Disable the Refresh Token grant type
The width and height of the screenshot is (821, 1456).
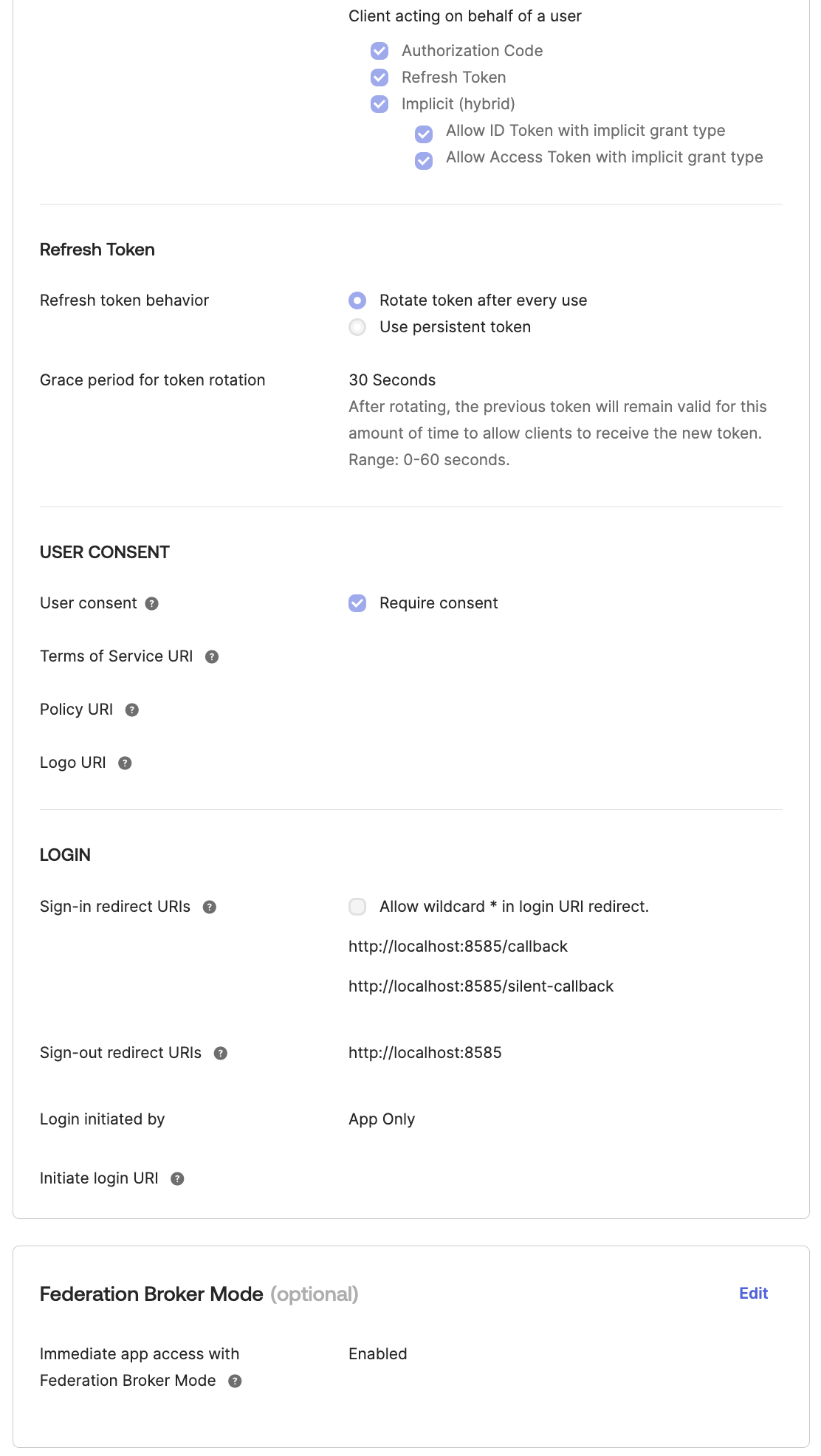coord(379,78)
